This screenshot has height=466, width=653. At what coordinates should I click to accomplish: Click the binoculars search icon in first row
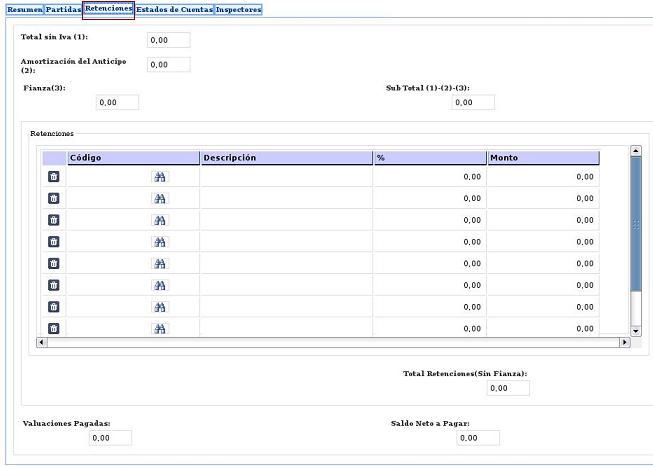click(160, 176)
